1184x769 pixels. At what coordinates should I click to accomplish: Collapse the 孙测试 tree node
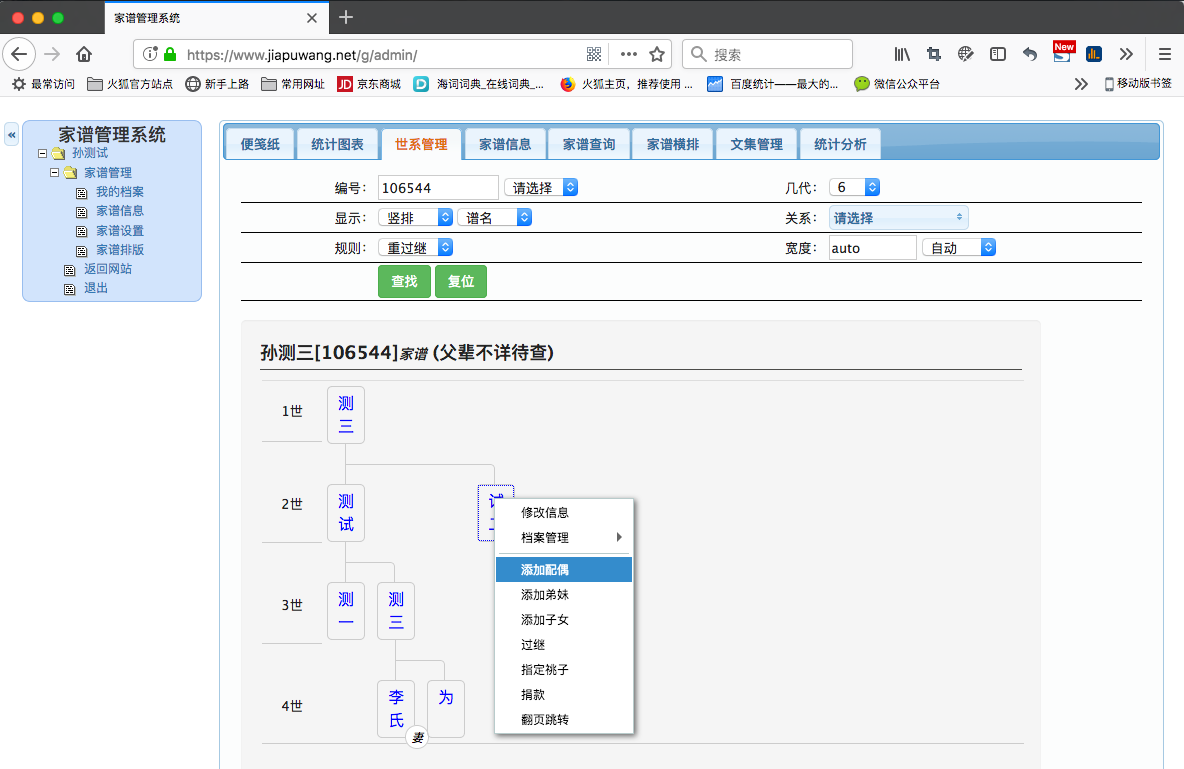[x=42, y=153]
